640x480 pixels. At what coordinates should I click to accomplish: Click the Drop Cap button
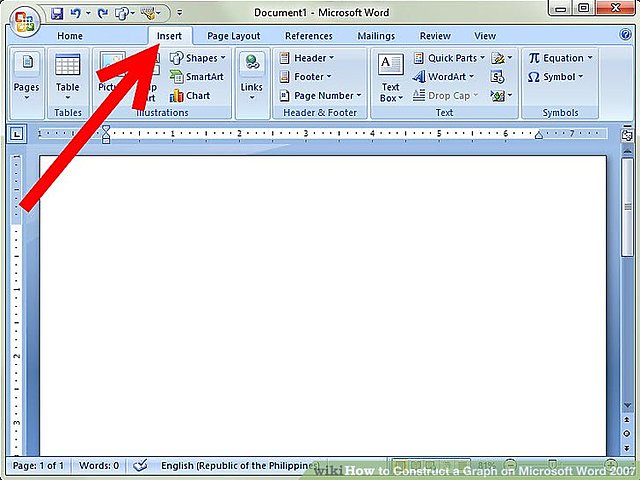click(445, 96)
